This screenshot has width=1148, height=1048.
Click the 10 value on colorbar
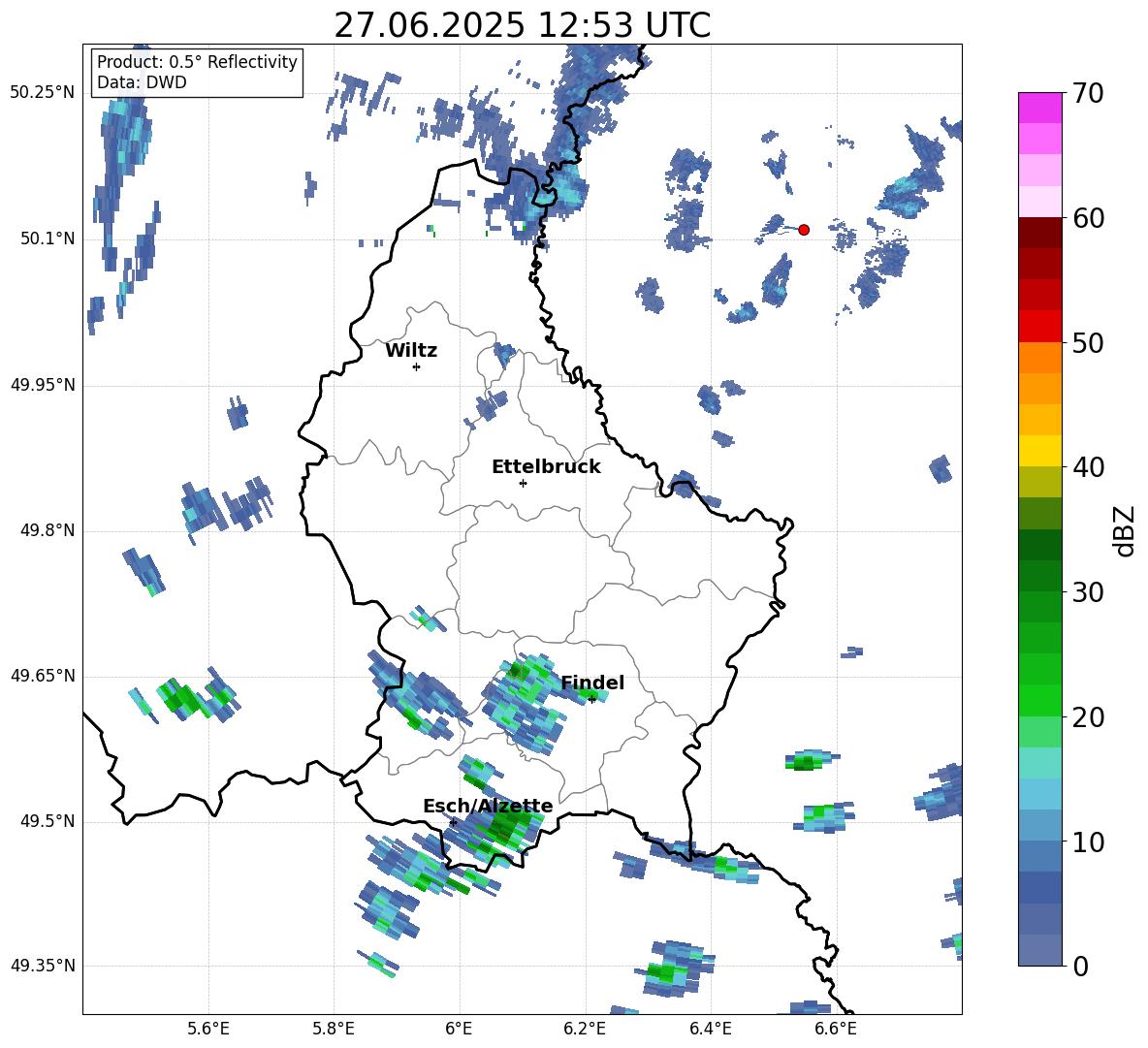1088,842
